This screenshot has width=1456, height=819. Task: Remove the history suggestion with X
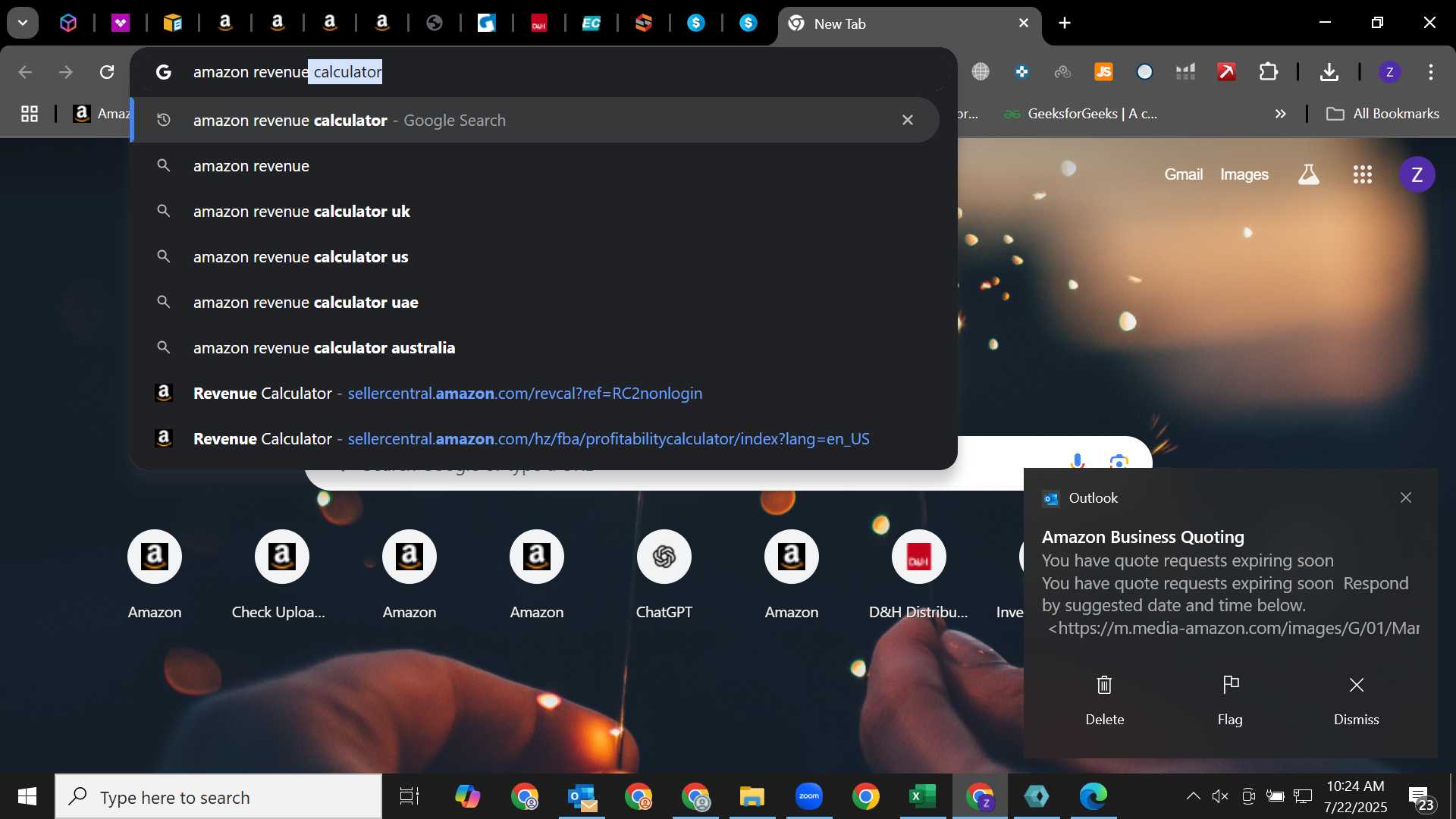tap(907, 120)
